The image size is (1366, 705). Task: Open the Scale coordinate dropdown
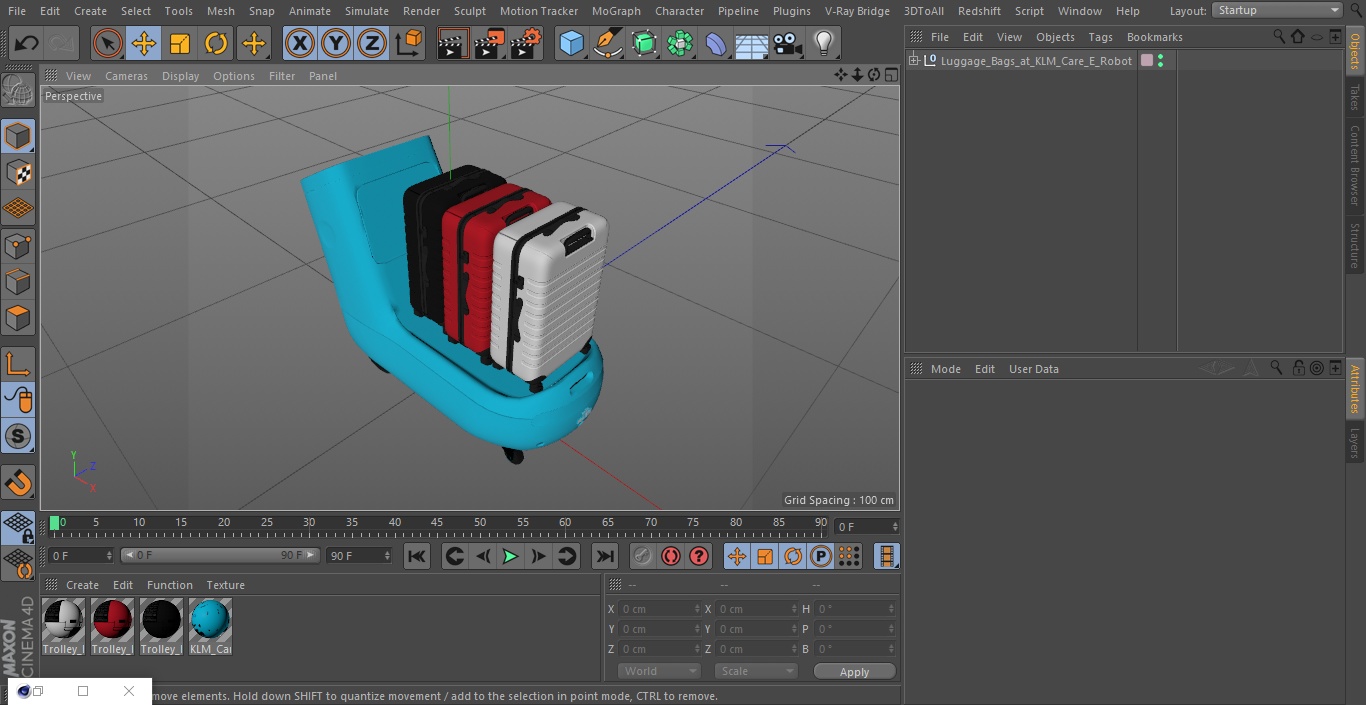click(756, 671)
